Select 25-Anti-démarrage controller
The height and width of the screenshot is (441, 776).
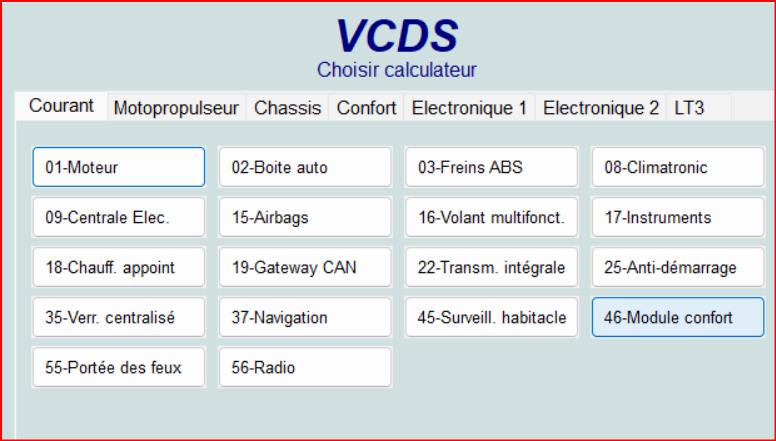[677, 267]
